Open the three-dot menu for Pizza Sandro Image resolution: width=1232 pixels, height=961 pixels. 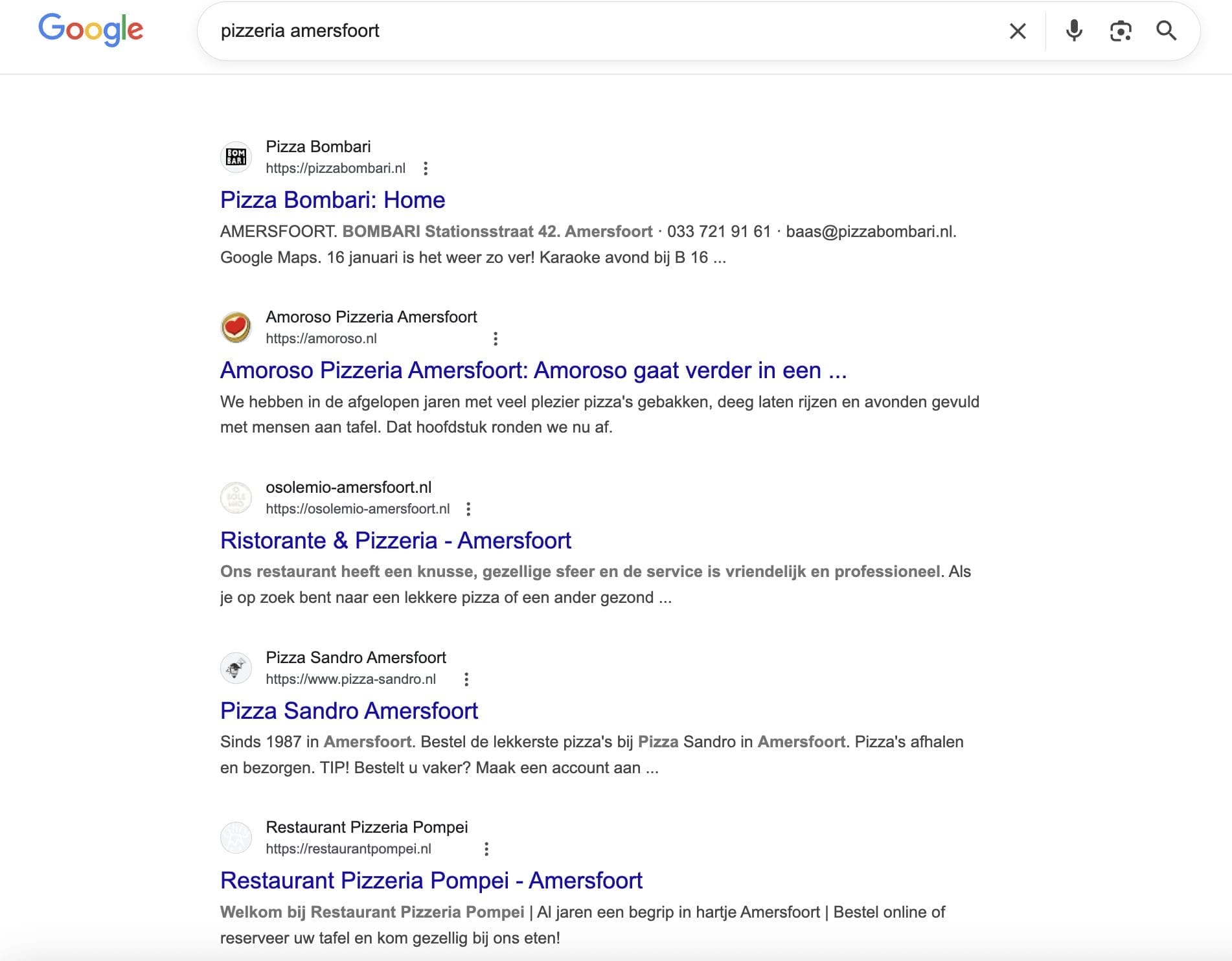coord(468,679)
